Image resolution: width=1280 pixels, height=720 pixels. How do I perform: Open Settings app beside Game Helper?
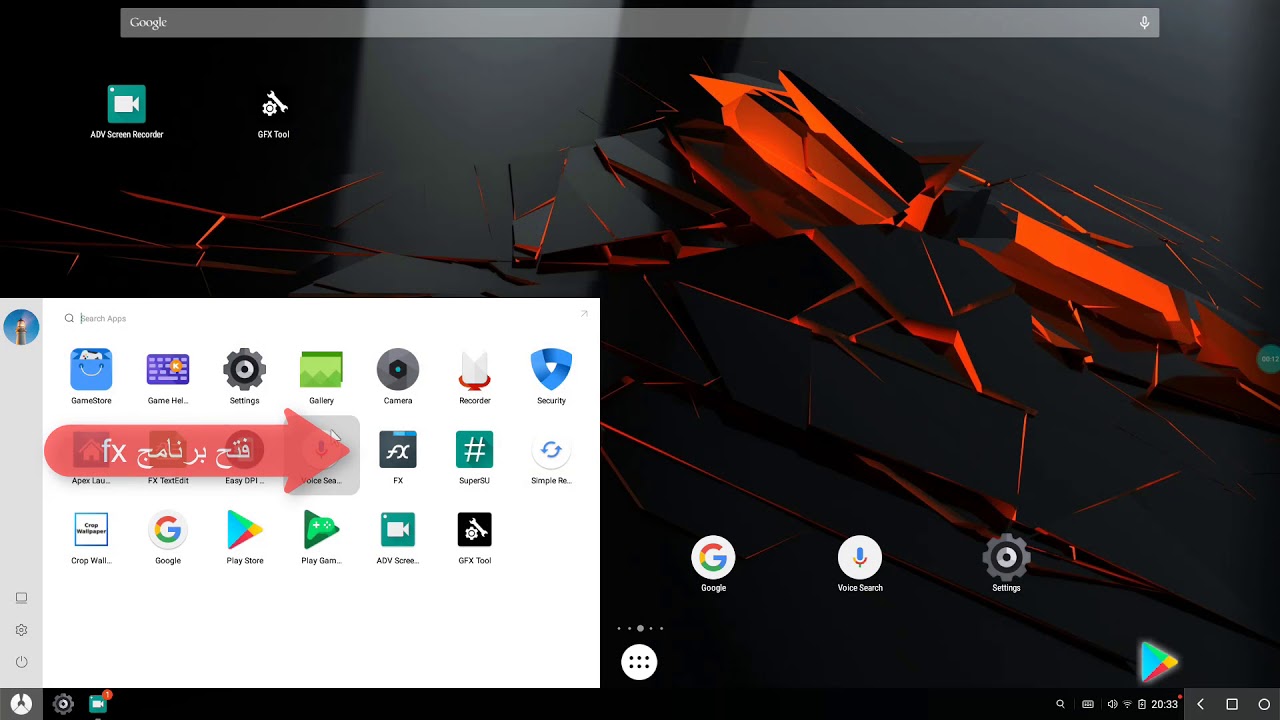click(245, 377)
